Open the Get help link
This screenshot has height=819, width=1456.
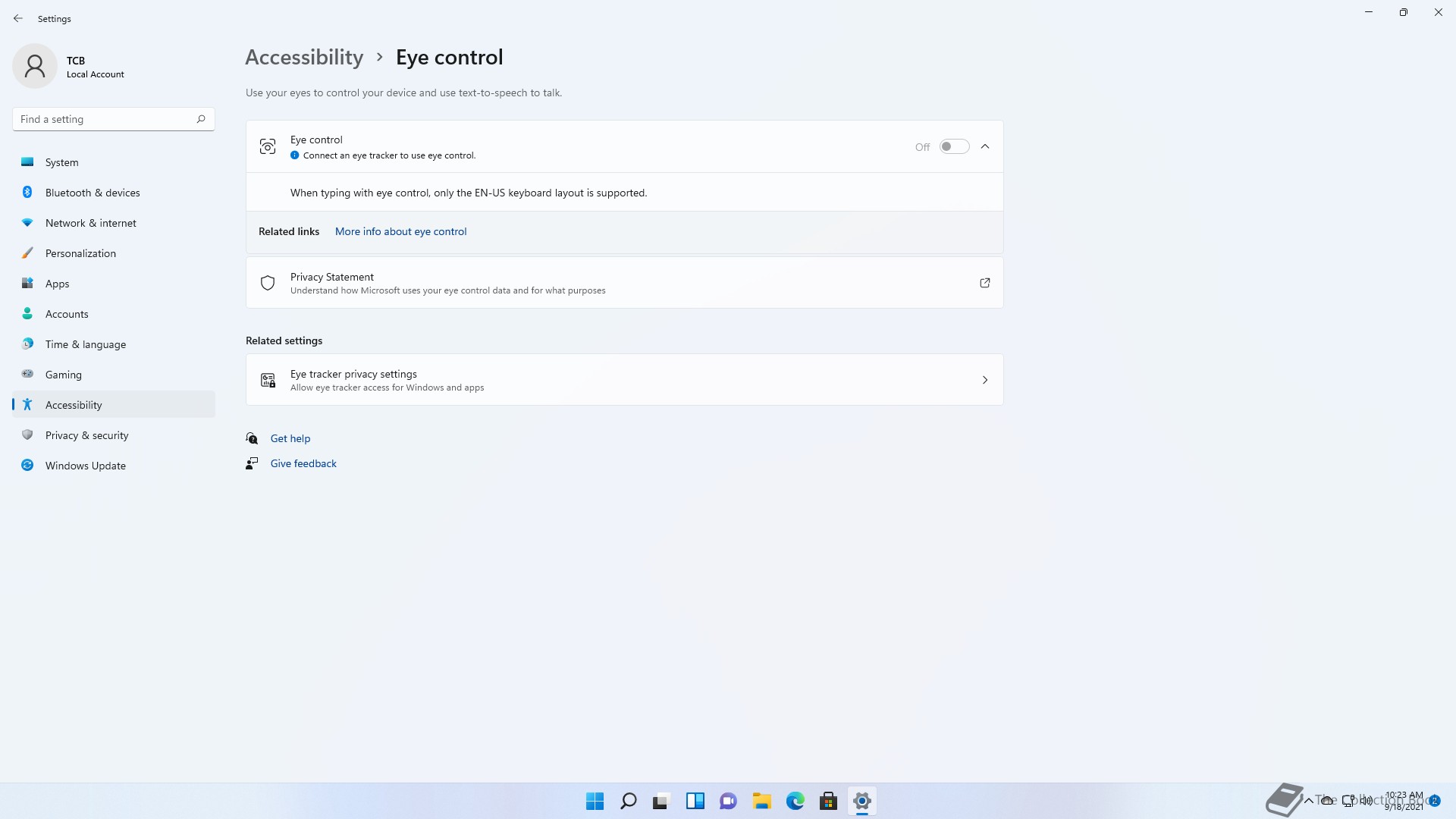click(x=290, y=438)
